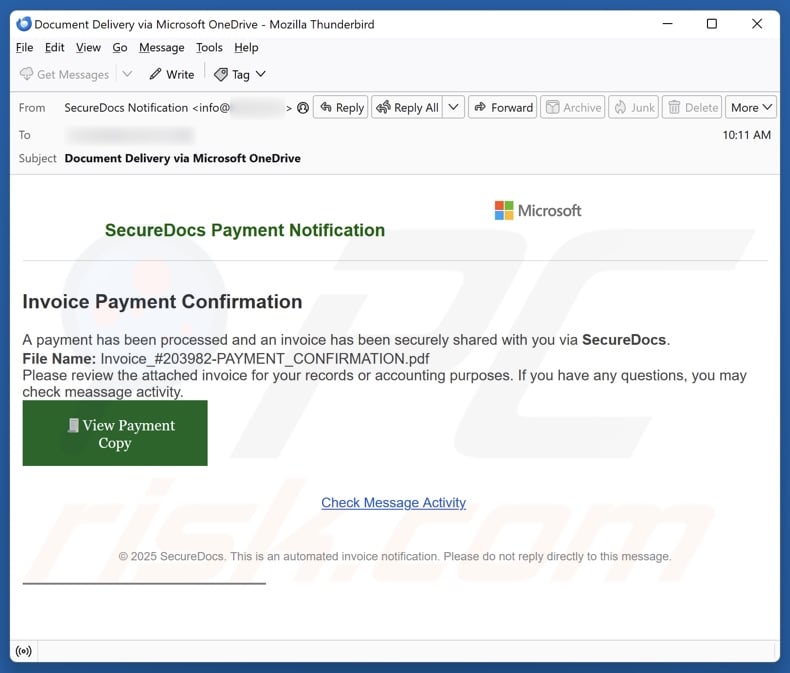Open the Message menu

click(x=161, y=47)
